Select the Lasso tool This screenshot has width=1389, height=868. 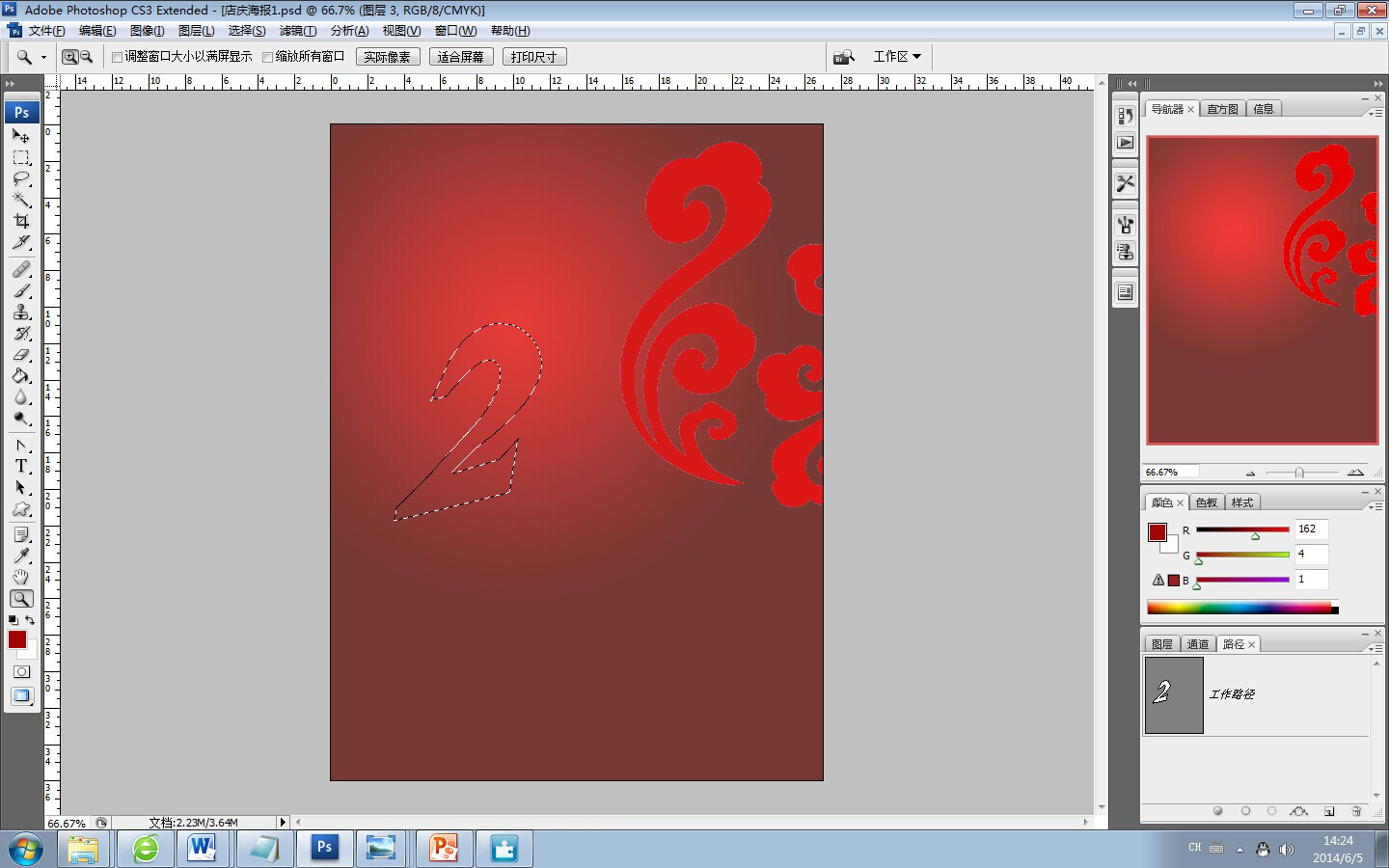point(21,178)
